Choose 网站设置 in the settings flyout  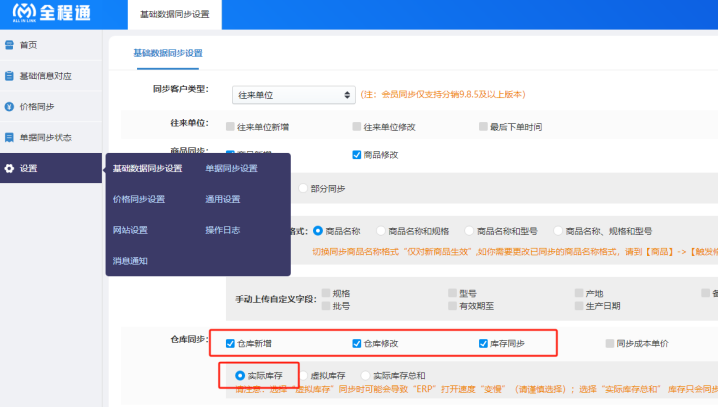coord(130,230)
